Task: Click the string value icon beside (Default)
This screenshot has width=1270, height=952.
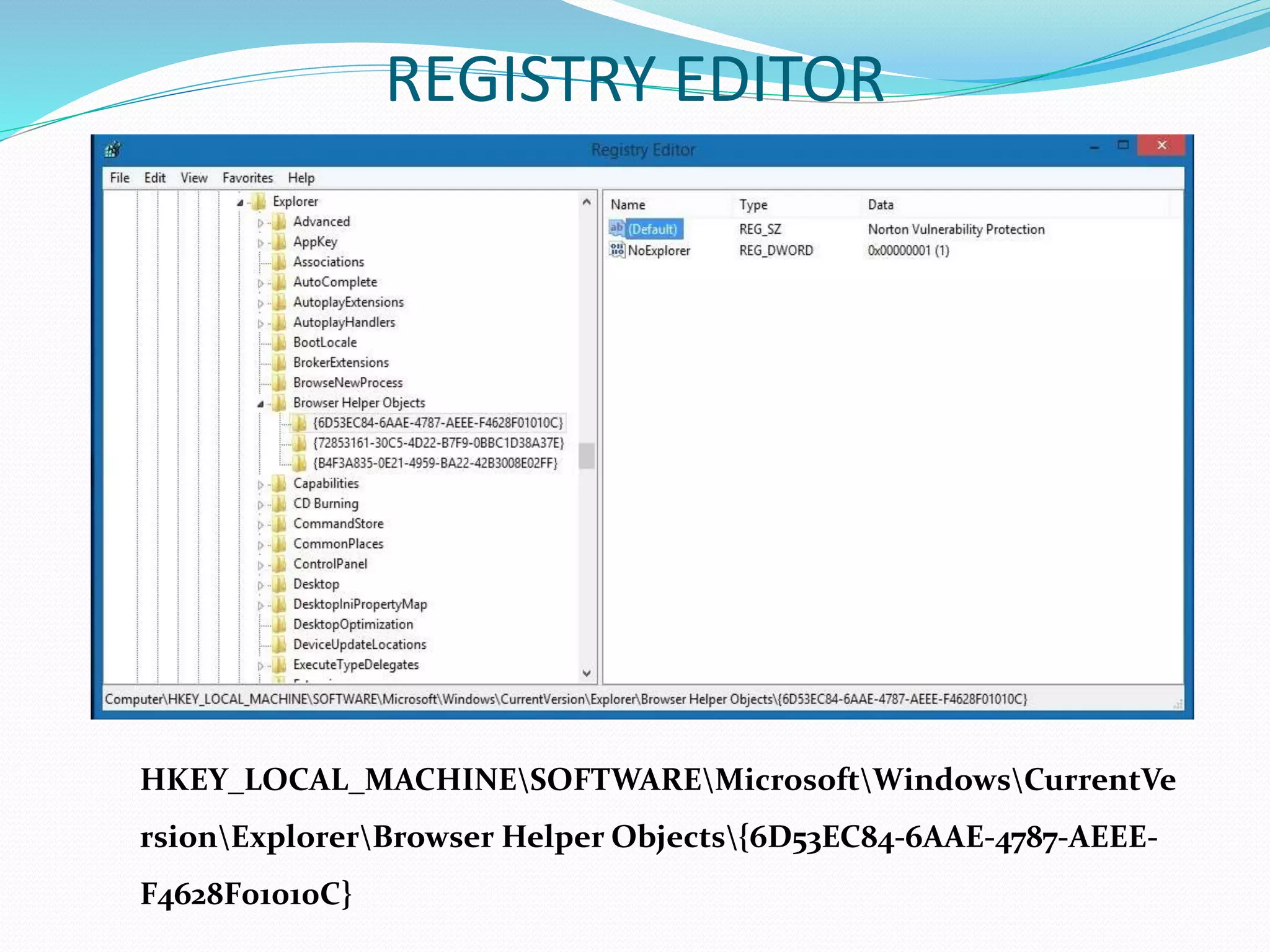Action: point(616,228)
